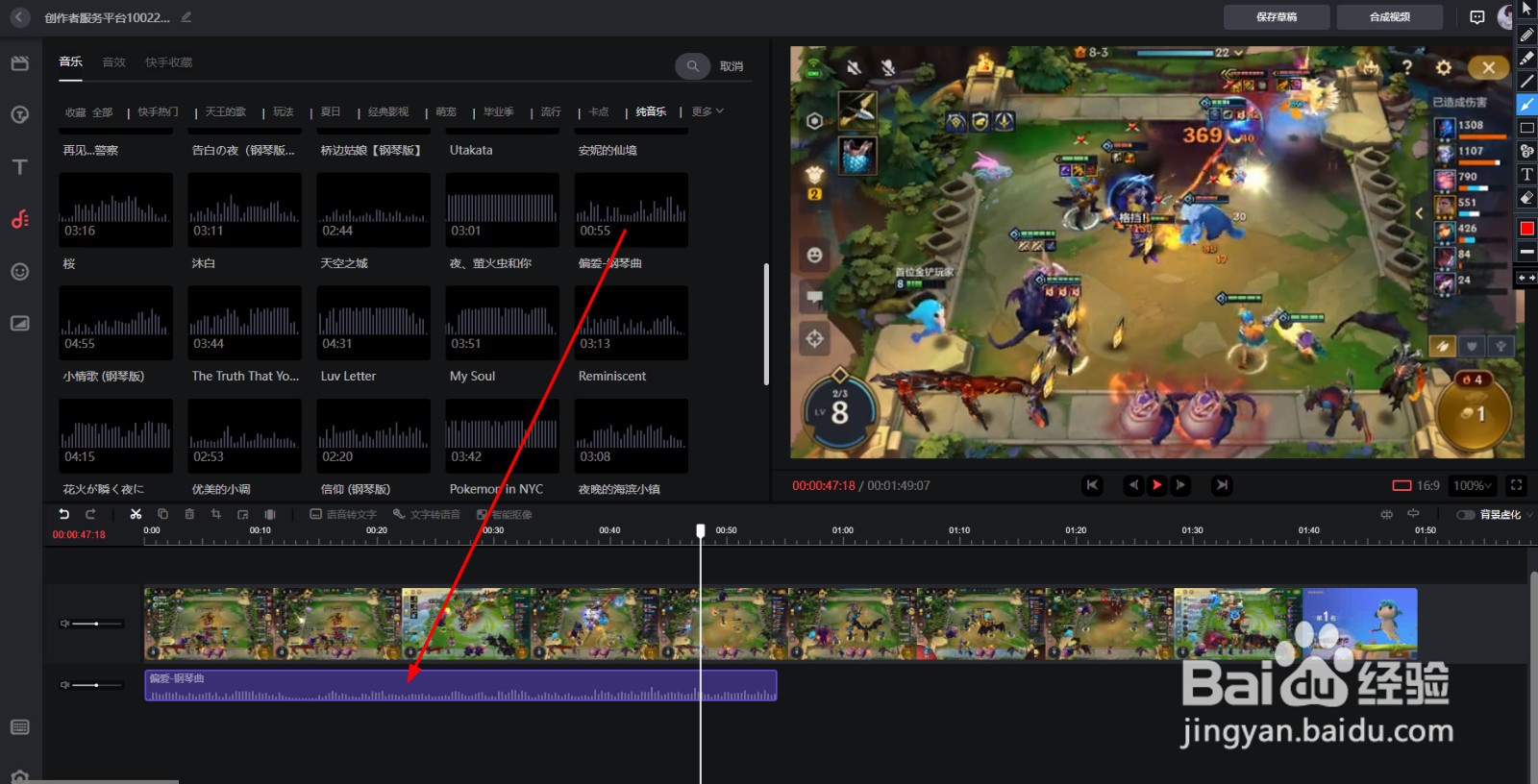This screenshot has width=1538, height=784.
Task: Zoom the timeline out with the fit icon
Action: pos(1386,515)
